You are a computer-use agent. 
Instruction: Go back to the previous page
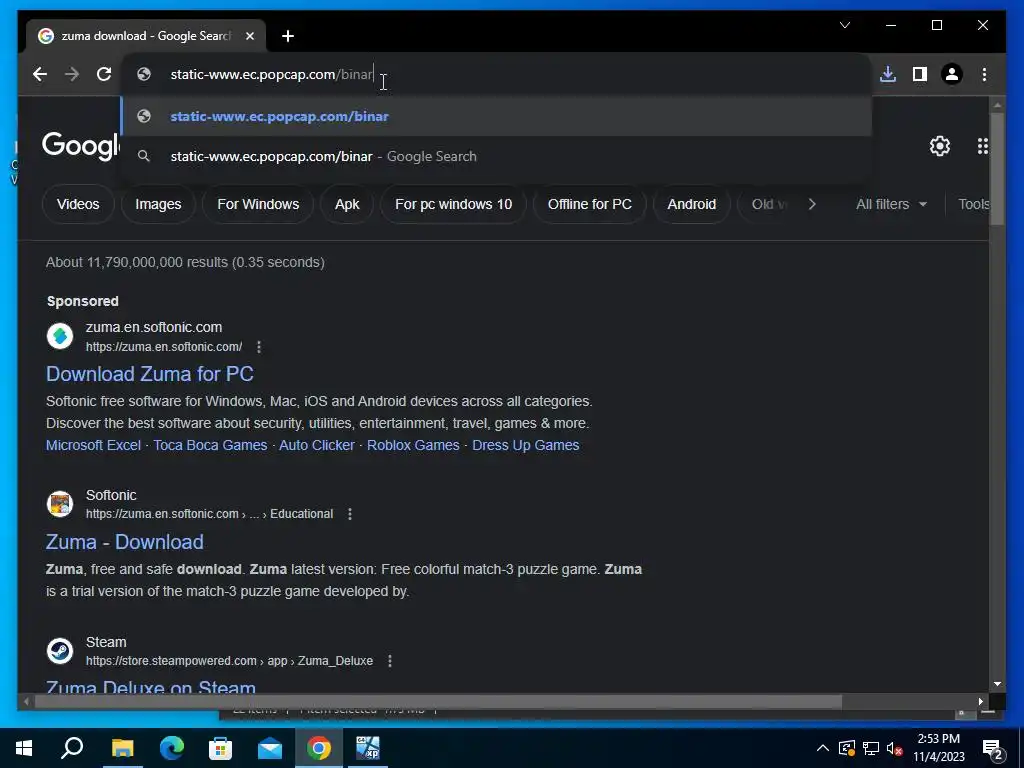coord(40,74)
